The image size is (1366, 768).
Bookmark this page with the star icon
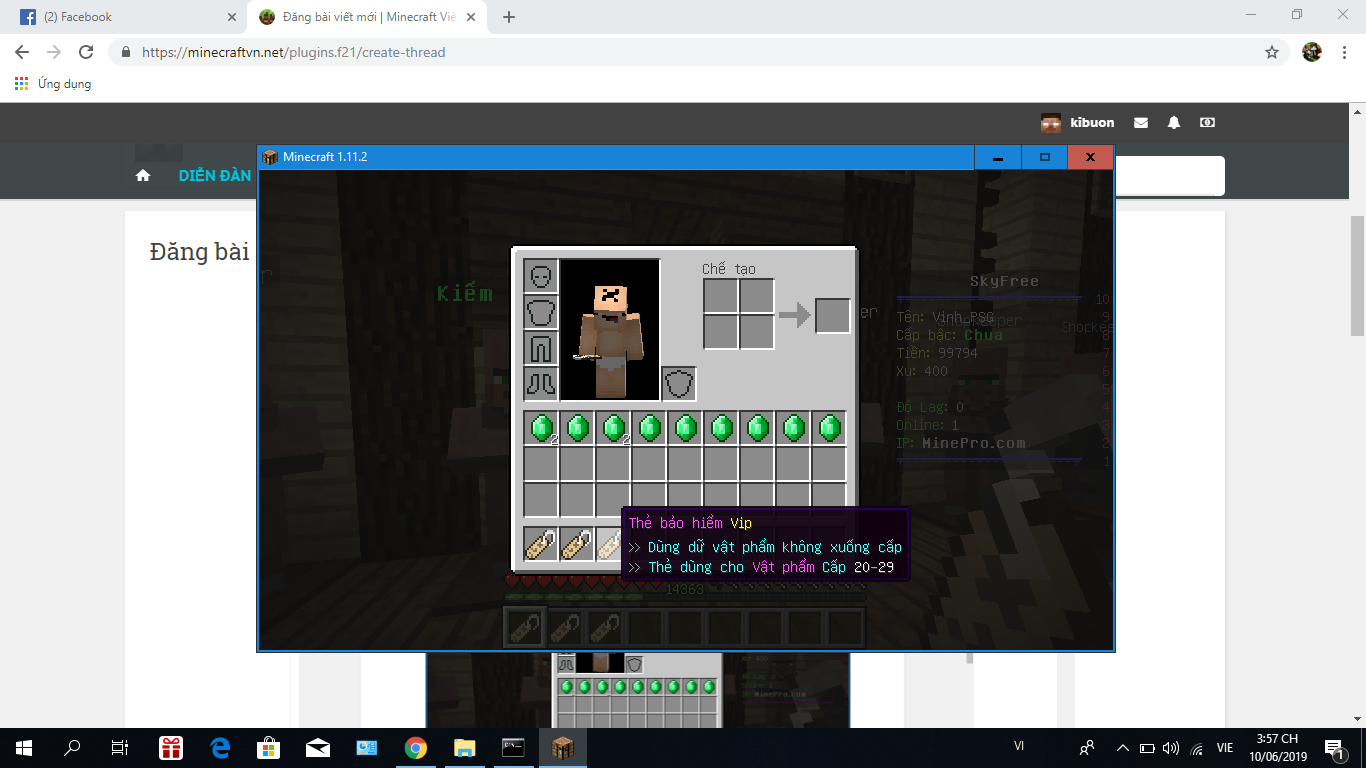[1272, 52]
